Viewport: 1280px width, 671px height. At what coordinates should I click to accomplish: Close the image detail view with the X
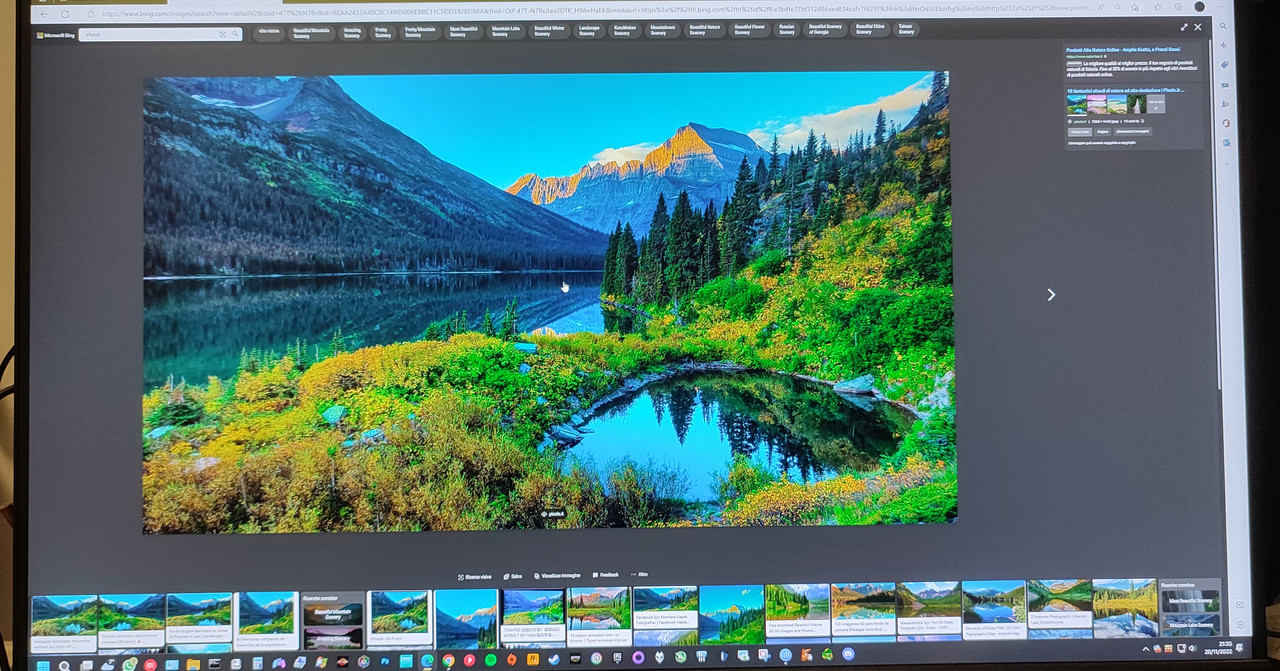click(x=1198, y=27)
